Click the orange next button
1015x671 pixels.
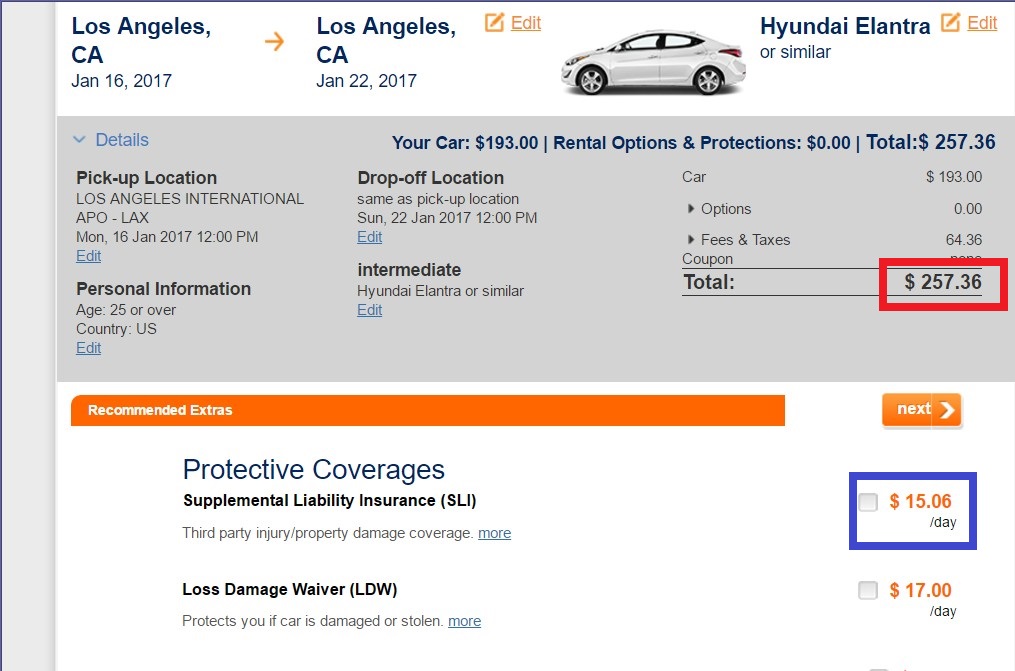[x=921, y=410]
